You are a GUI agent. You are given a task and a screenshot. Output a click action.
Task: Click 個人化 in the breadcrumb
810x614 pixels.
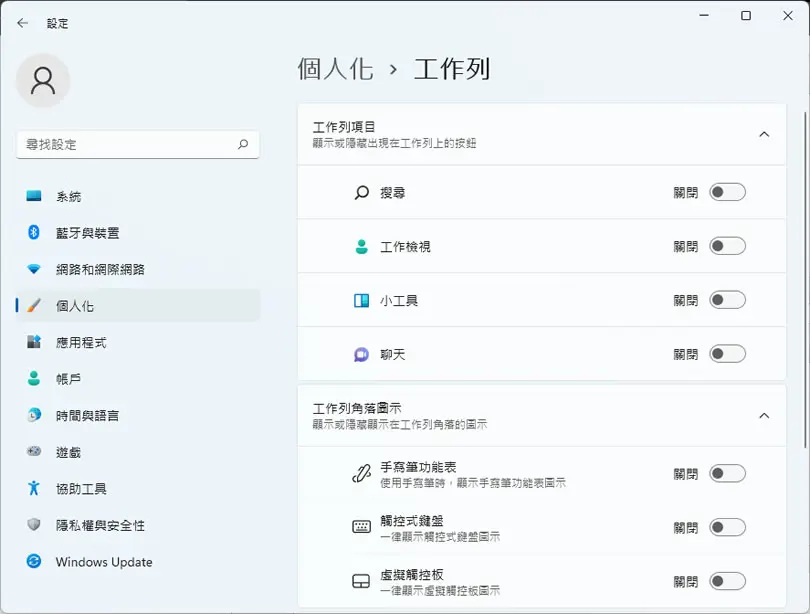click(335, 69)
